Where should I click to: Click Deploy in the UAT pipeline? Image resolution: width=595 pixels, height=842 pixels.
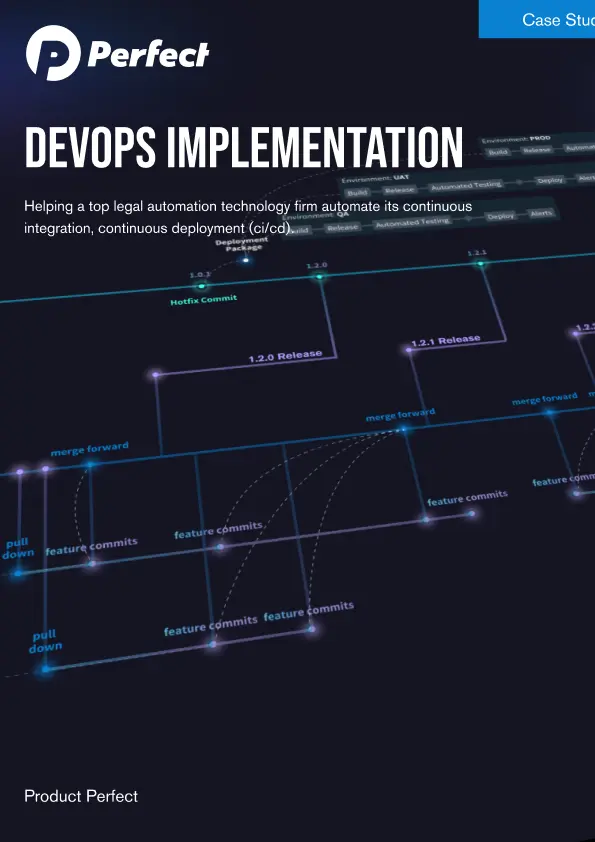(x=550, y=180)
